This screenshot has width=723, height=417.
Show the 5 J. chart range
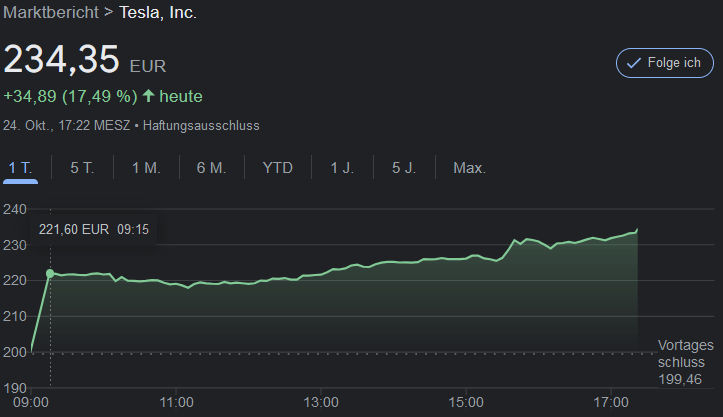point(404,168)
